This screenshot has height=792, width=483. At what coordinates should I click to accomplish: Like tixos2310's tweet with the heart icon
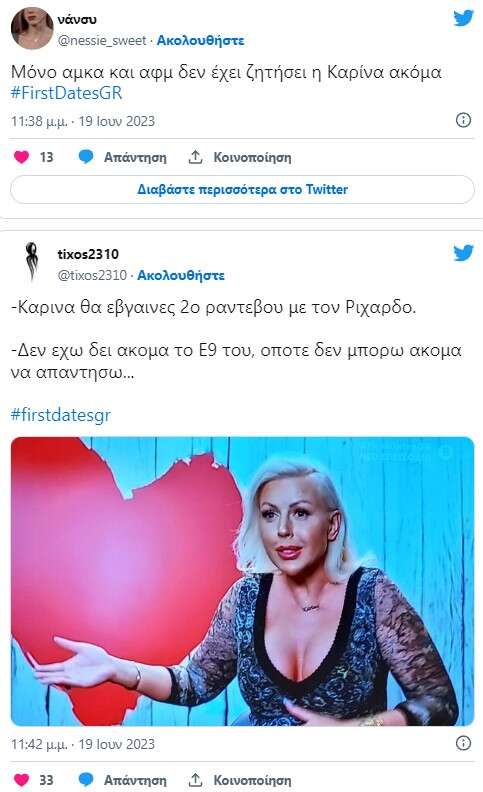[21, 780]
